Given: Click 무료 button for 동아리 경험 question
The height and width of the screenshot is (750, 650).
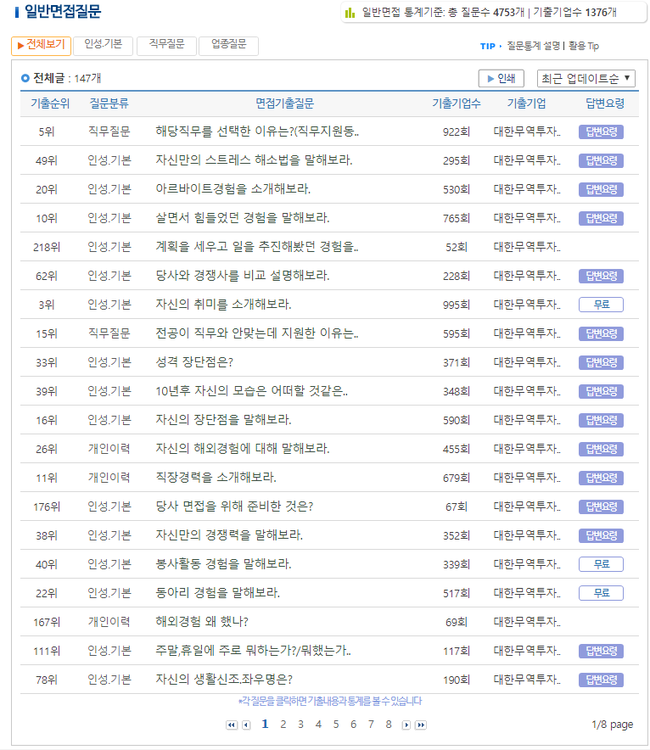Looking at the screenshot, I should [x=601, y=593].
